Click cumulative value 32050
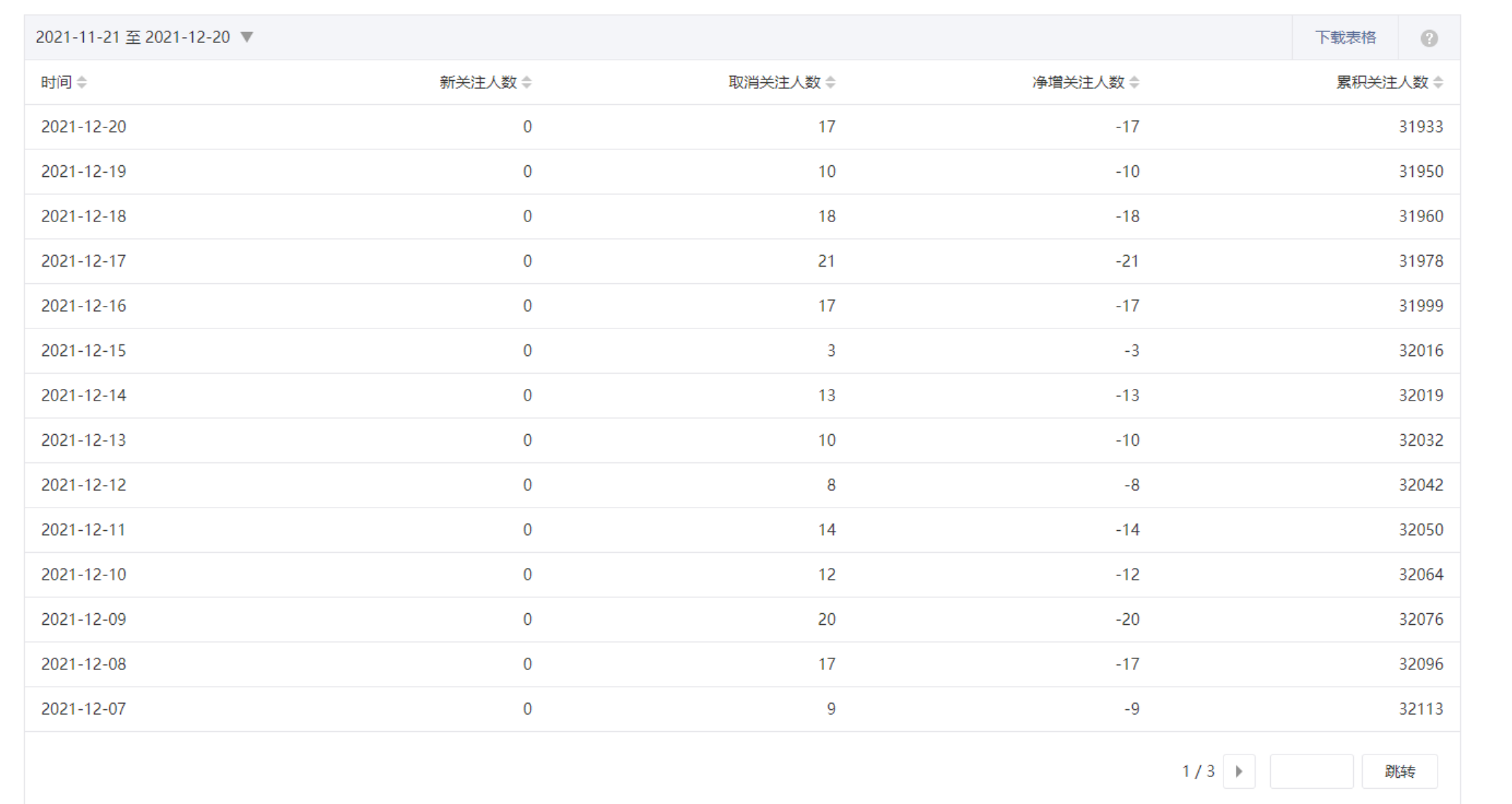The image size is (1512, 804). point(1421,530)
